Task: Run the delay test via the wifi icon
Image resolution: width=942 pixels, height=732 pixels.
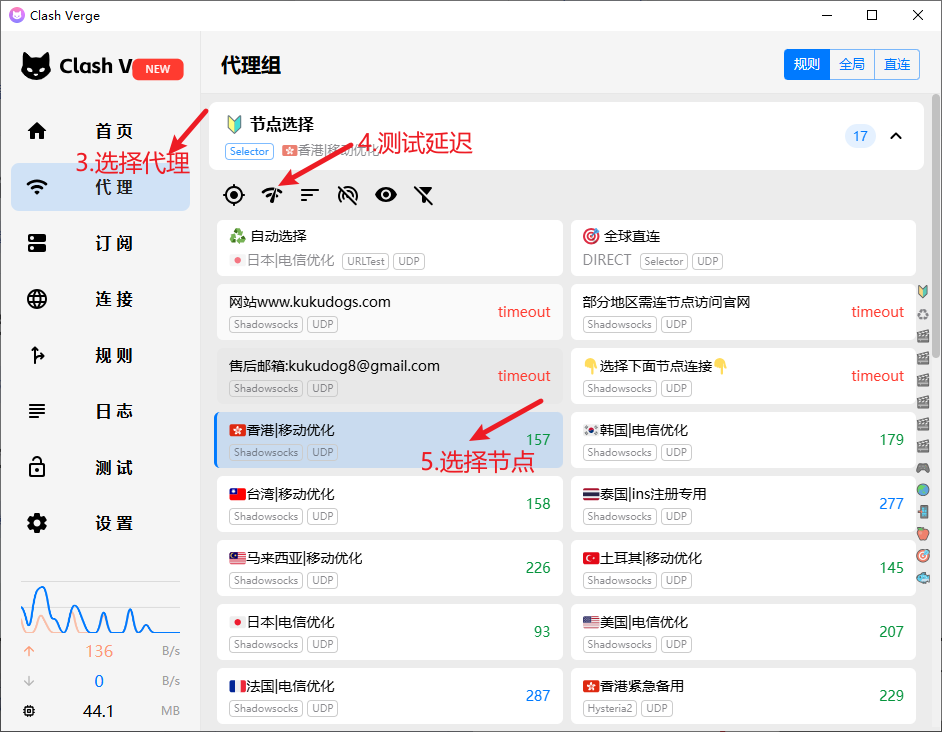Action: [272, 195]
